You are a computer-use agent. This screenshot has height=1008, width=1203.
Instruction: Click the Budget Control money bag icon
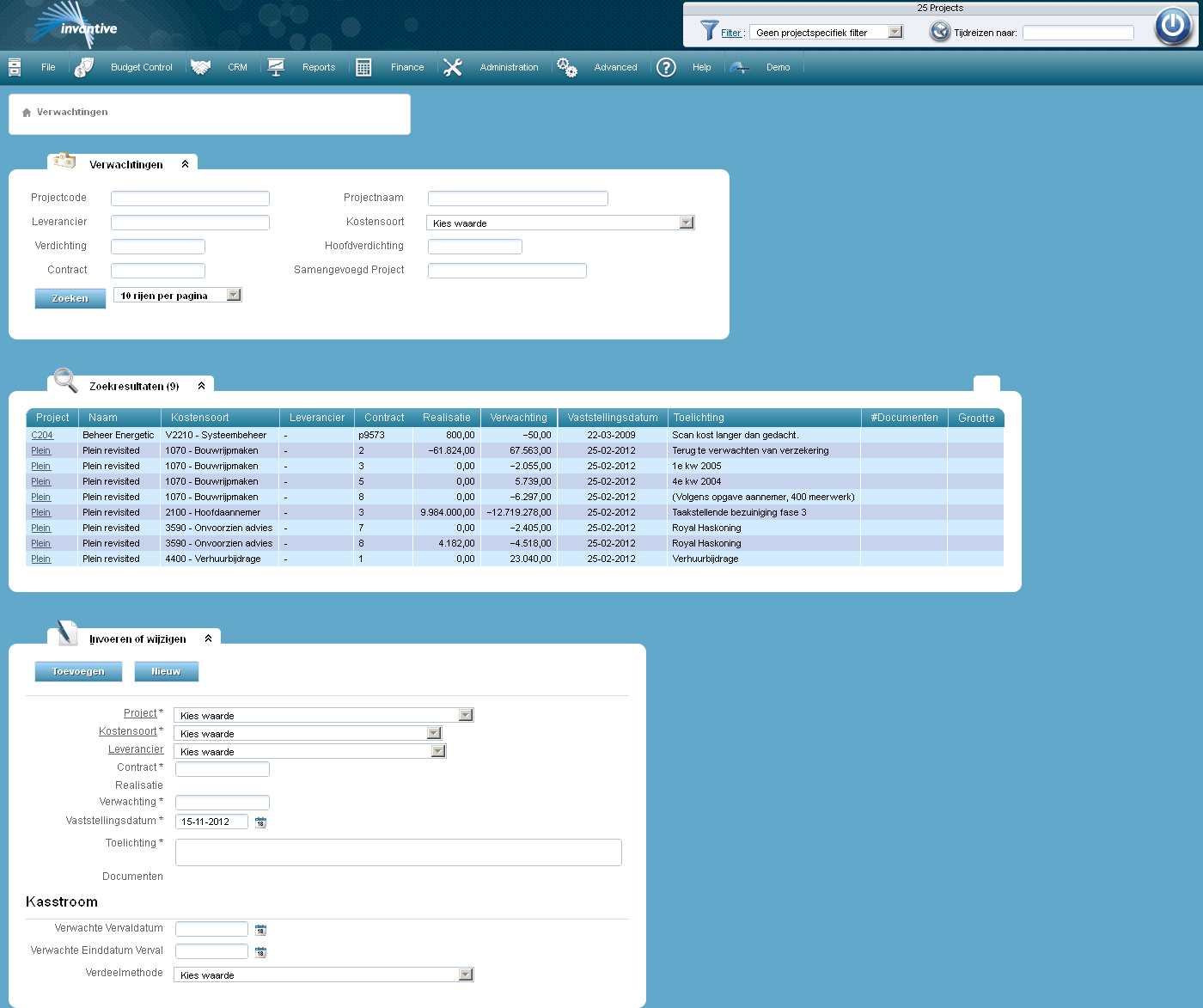click(x=83, y=67)
